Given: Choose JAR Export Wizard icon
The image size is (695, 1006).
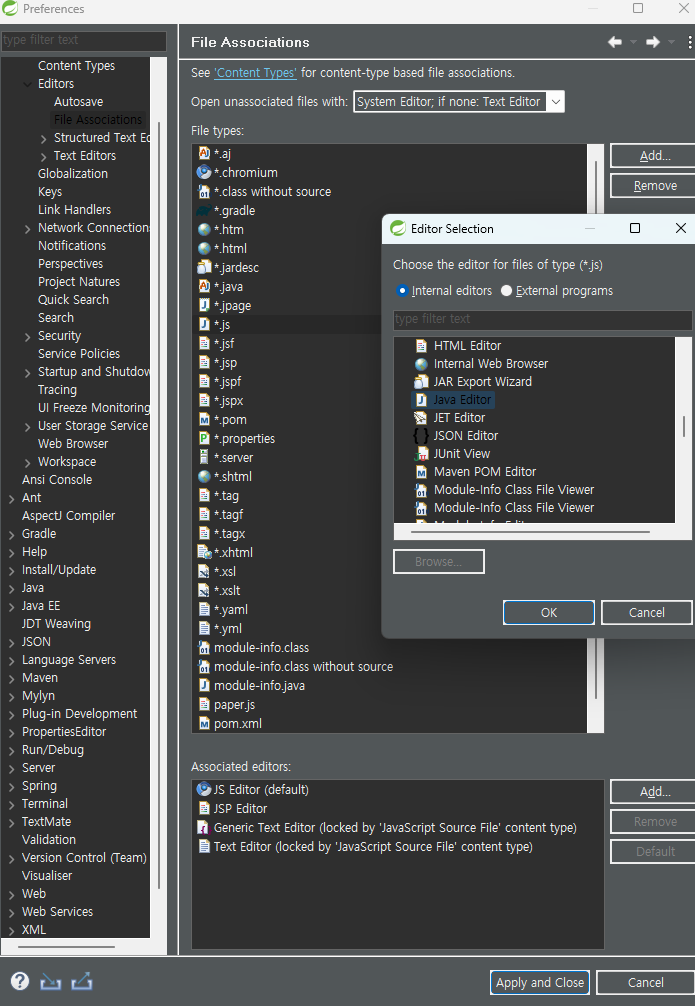Looking at the screenshot, I should [421, 382].
